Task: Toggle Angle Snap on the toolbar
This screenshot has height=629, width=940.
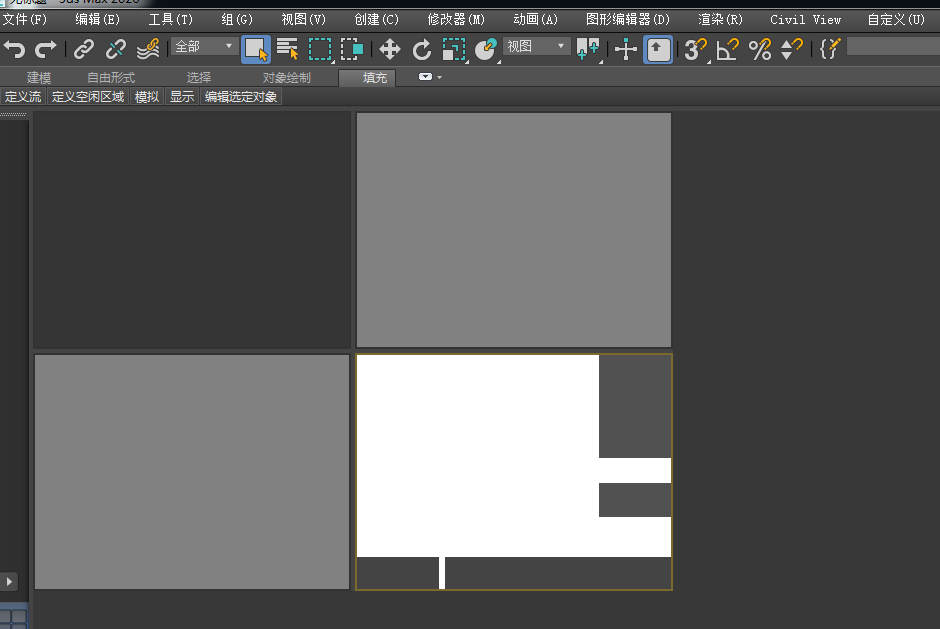Action: point(728,49)
